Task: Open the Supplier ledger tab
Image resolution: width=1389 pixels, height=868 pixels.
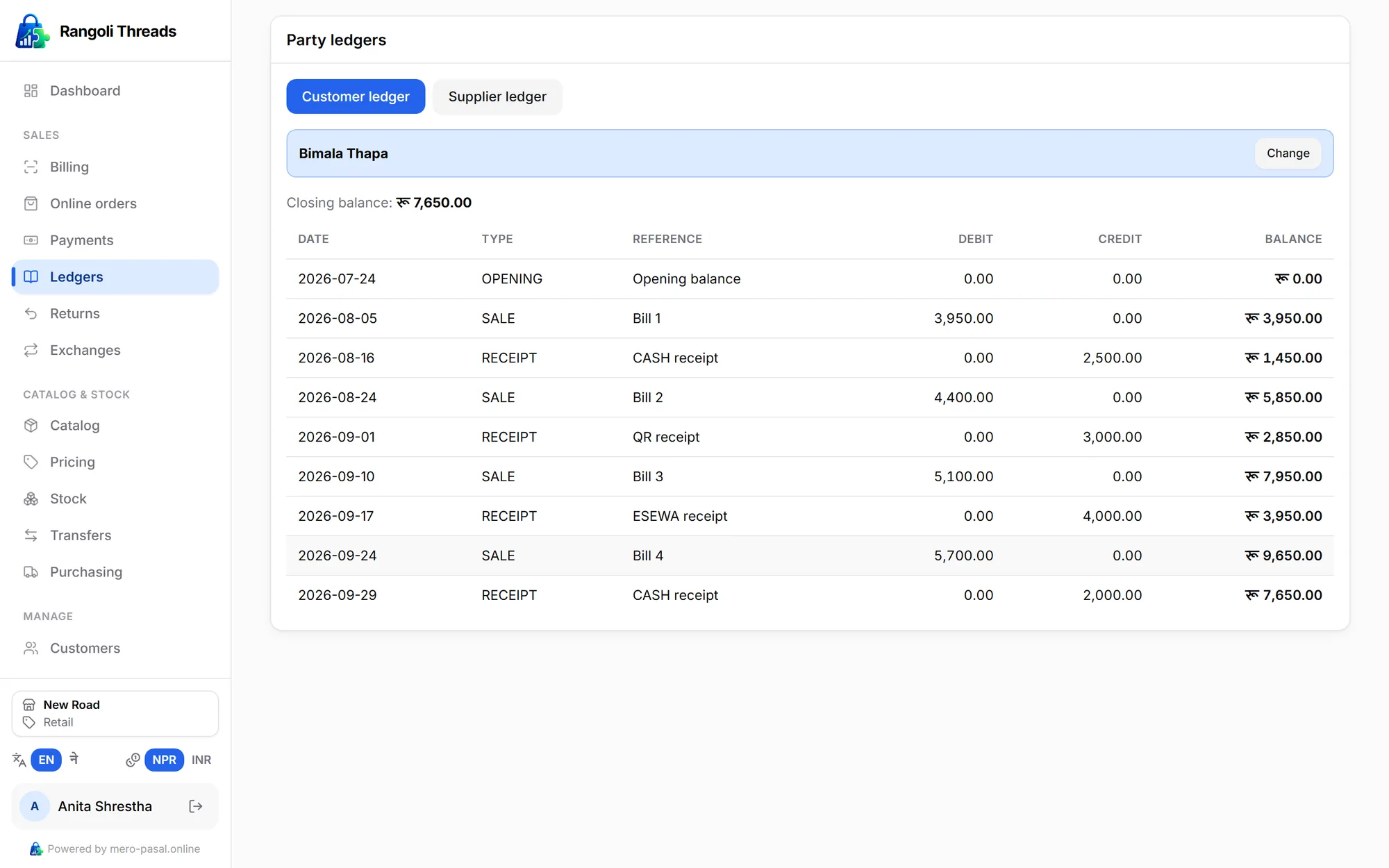Action: [x=497, y=97]
